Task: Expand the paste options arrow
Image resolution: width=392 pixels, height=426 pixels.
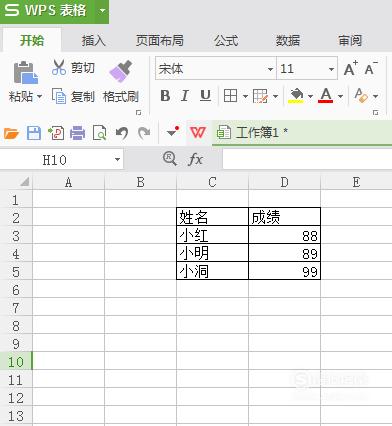Action: click(x=39, y=97)
